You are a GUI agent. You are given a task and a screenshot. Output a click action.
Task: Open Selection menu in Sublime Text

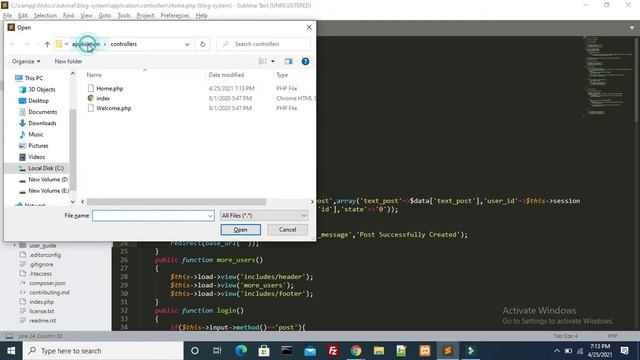[45, 16]
